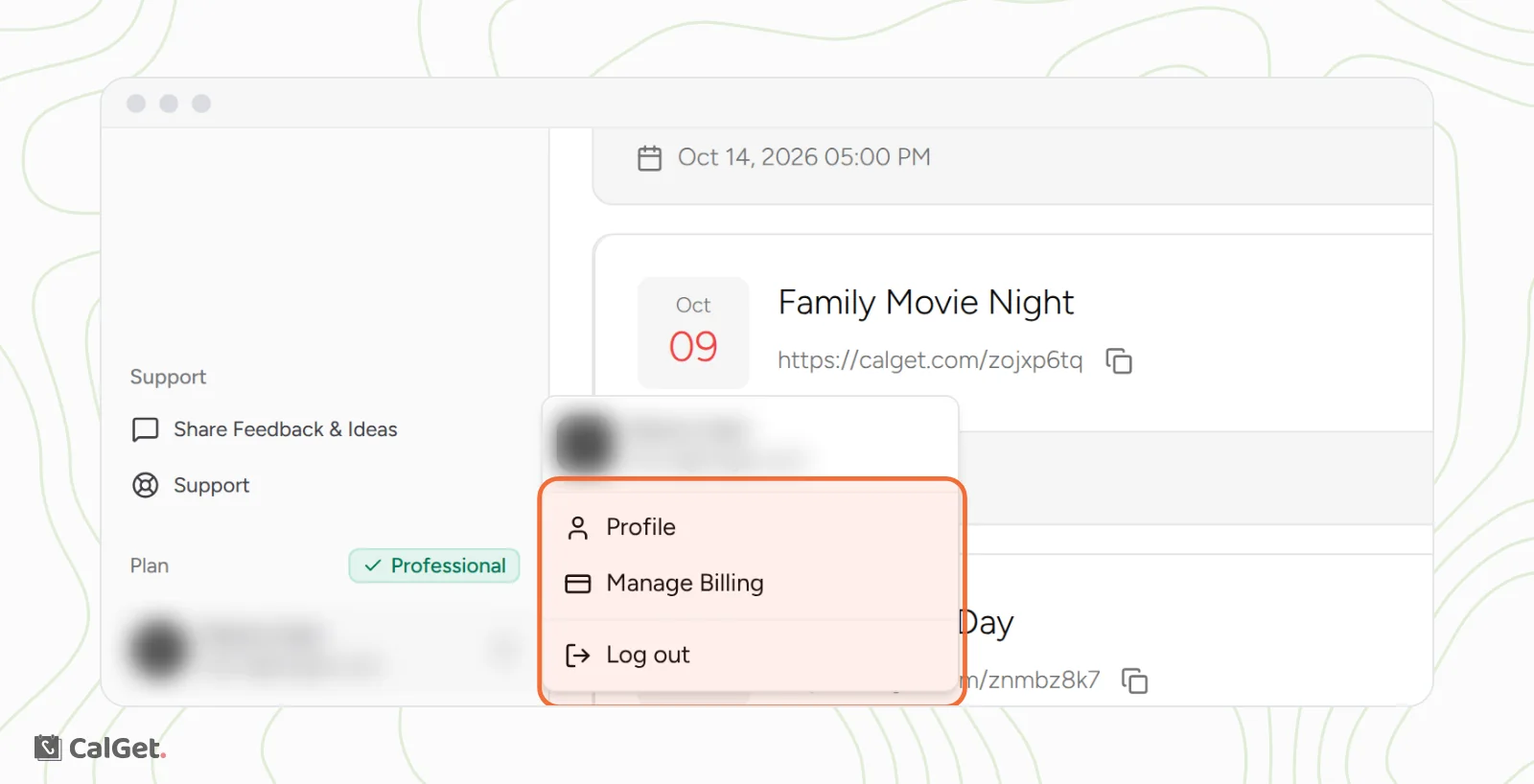Screen dimensions: 1534x784
Task: Click the lifebuoy Support icon
Action: [x=145, y=486]
